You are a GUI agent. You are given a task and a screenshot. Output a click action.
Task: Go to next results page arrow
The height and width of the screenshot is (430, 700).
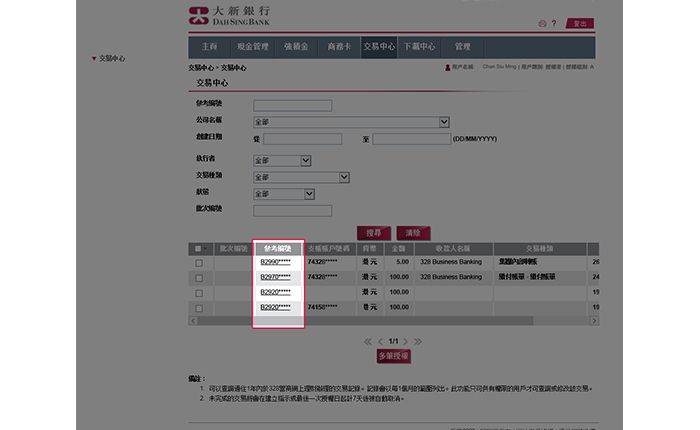pyautogui.click(x=405, y=342)
